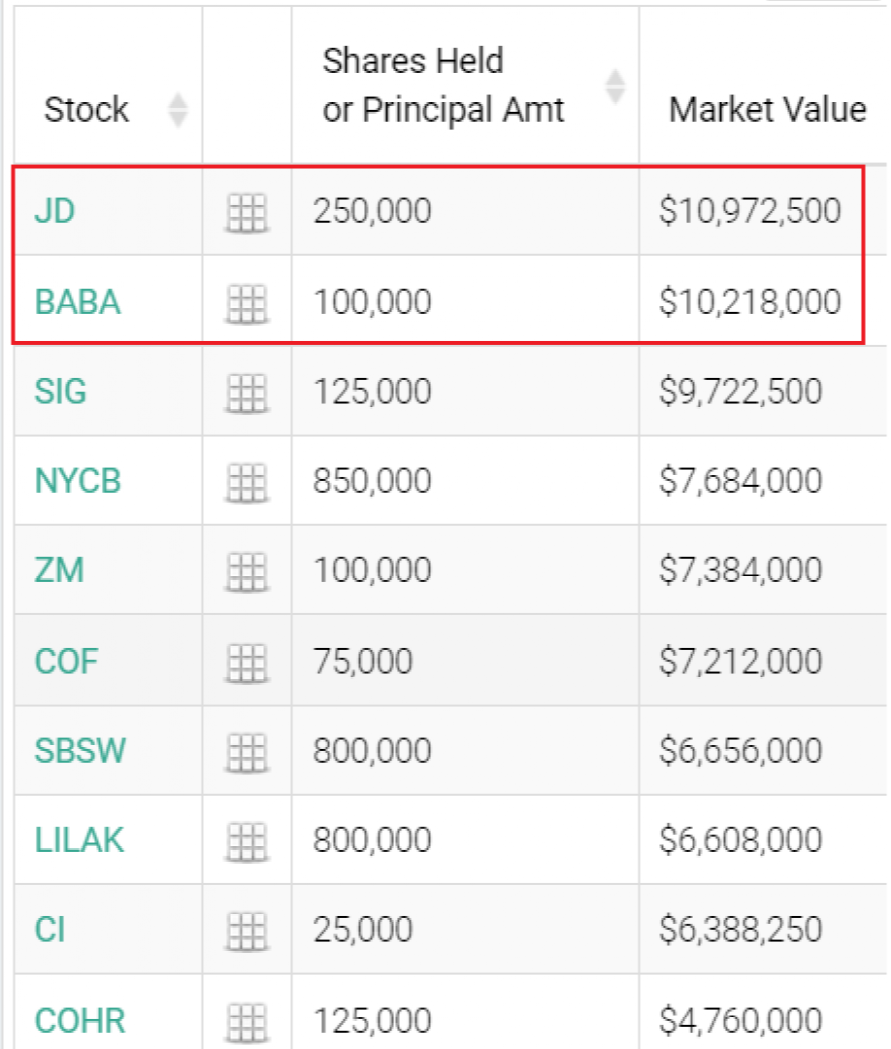891x1049 pixels.
Task: Sort table by Stock column arrows
Action: 178,110
